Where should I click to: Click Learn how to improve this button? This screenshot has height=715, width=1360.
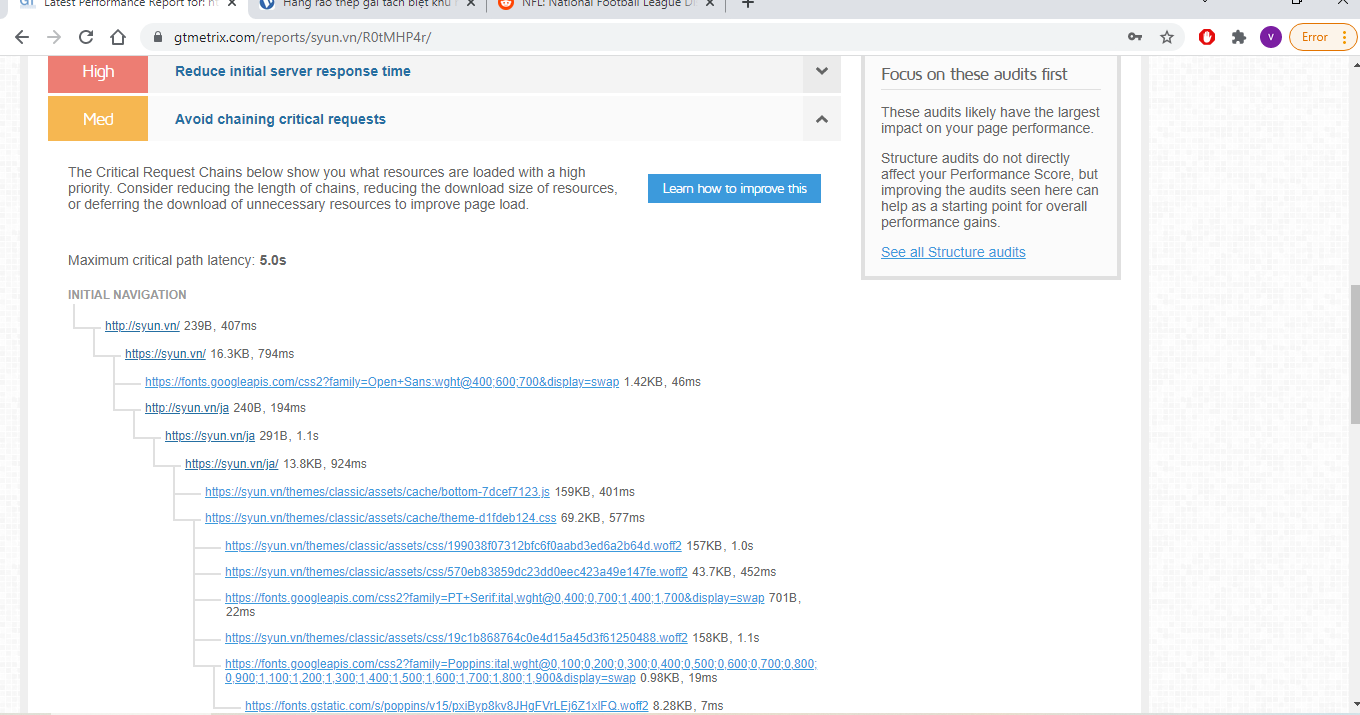tap(734, 189)
